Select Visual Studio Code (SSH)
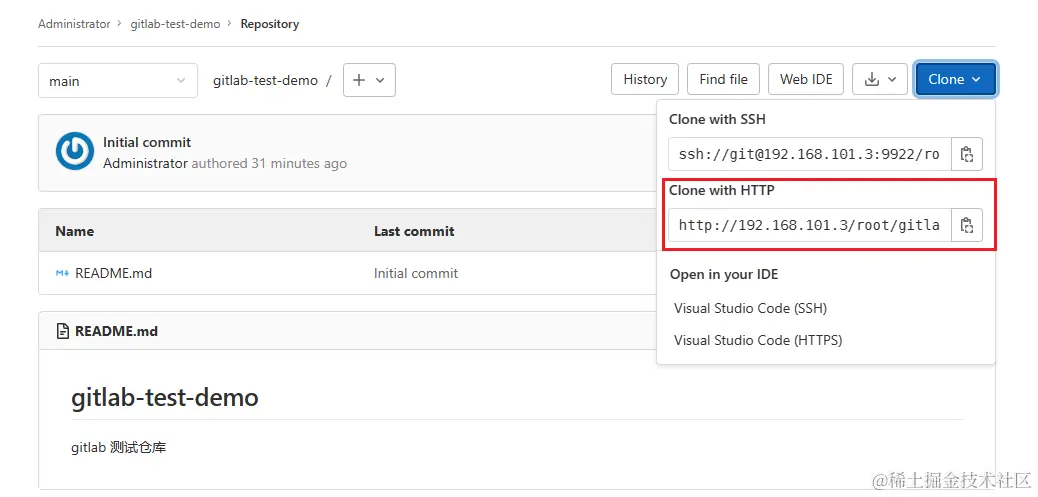This screenshot has width=1038, height=497. click(750, 308)
